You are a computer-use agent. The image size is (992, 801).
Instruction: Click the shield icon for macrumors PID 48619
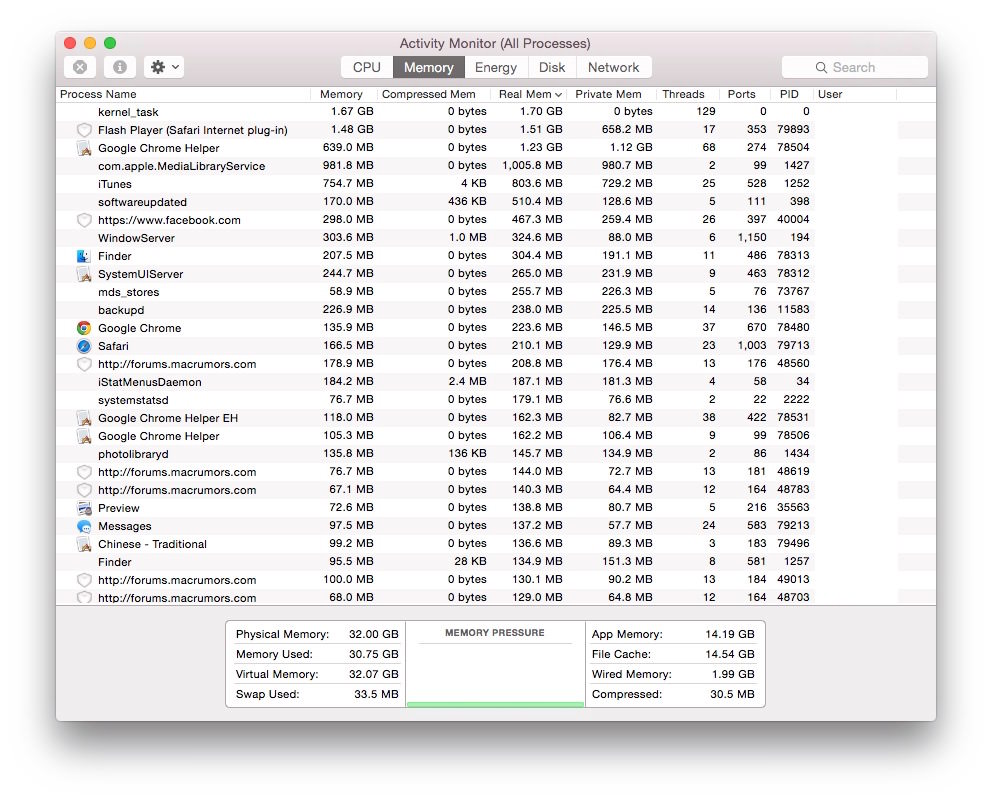pyautogui.click(x=84, y=472)
